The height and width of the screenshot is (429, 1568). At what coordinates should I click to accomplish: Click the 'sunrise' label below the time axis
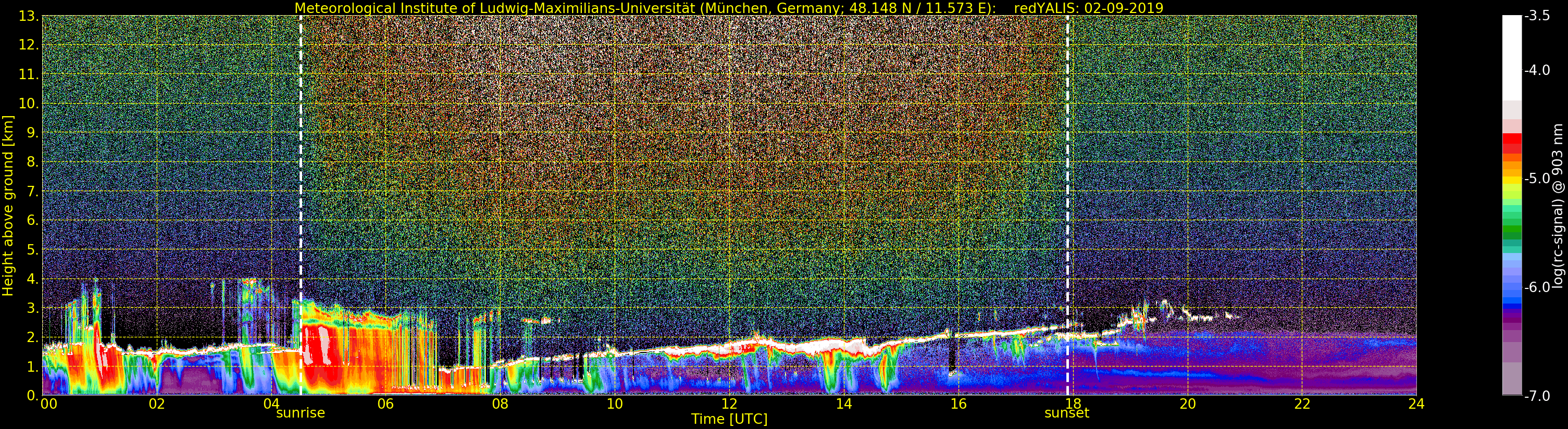(301, 413)
